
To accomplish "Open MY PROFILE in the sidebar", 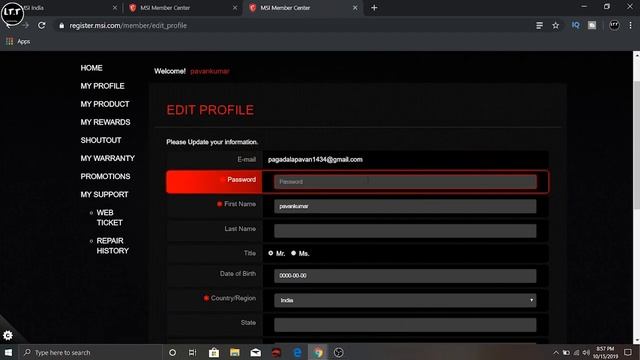I will pos(102,86).
